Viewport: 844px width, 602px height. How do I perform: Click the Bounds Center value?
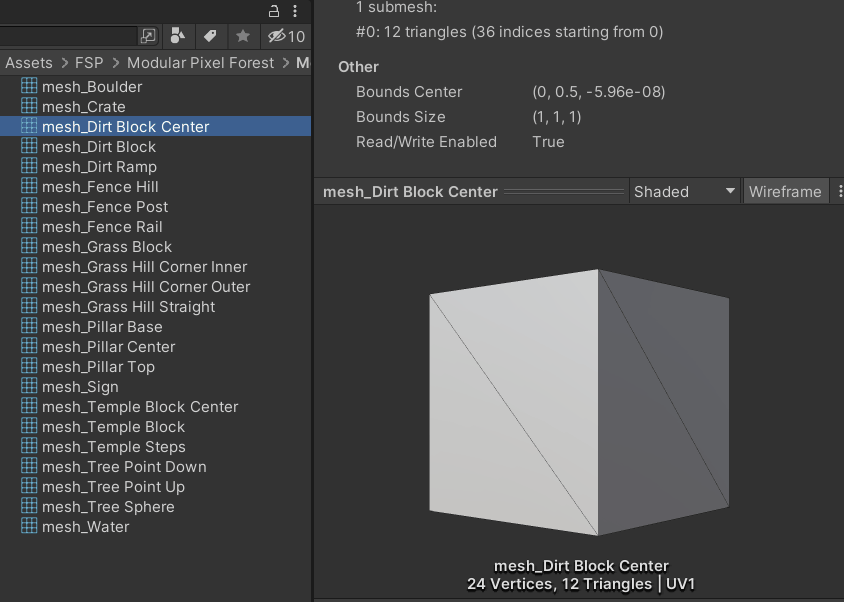coord(599,92)
